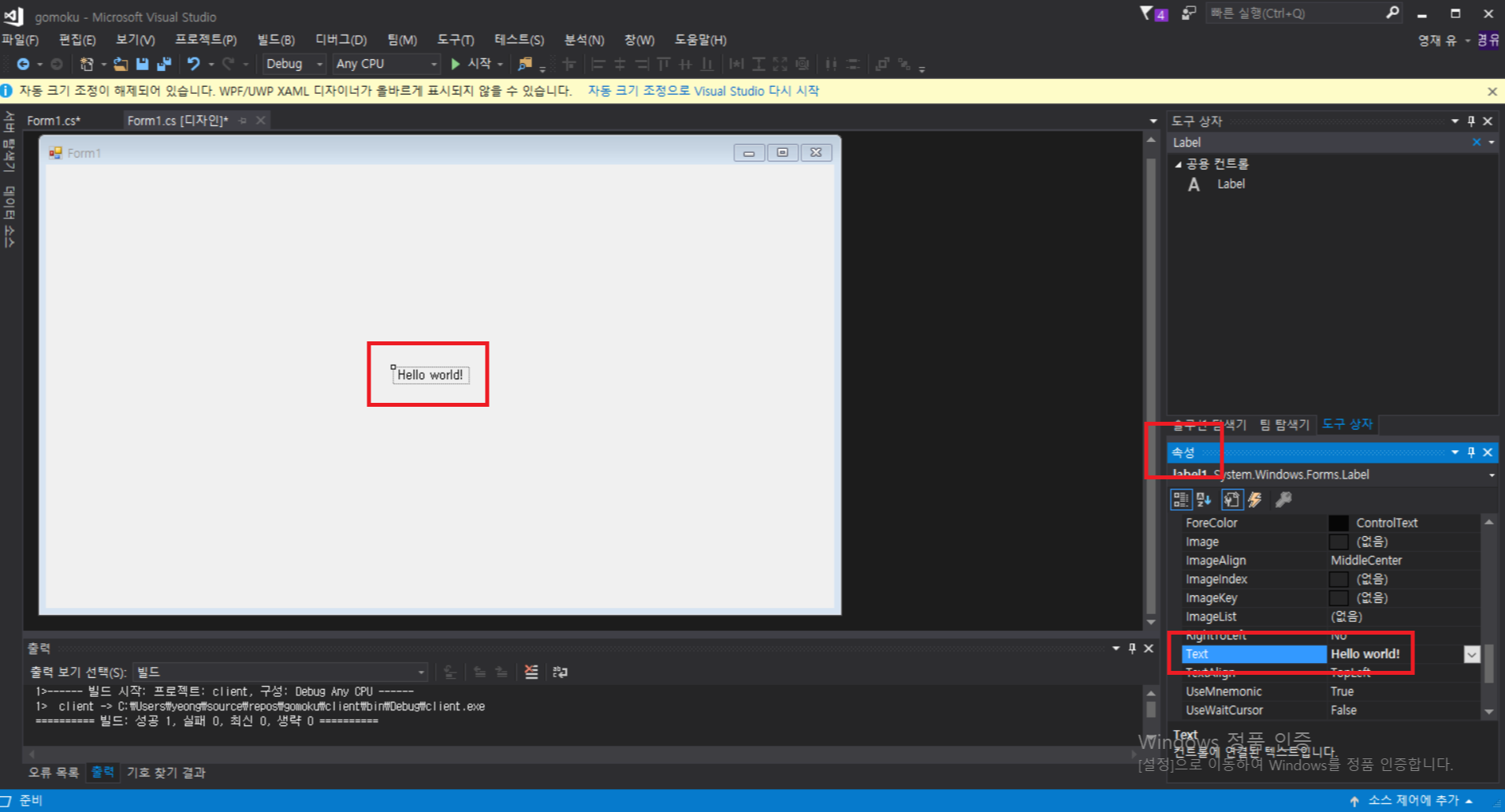Click the quick launch search magnifier icon
This screenshot has height=812, width=1505.
coord(1392,13)
